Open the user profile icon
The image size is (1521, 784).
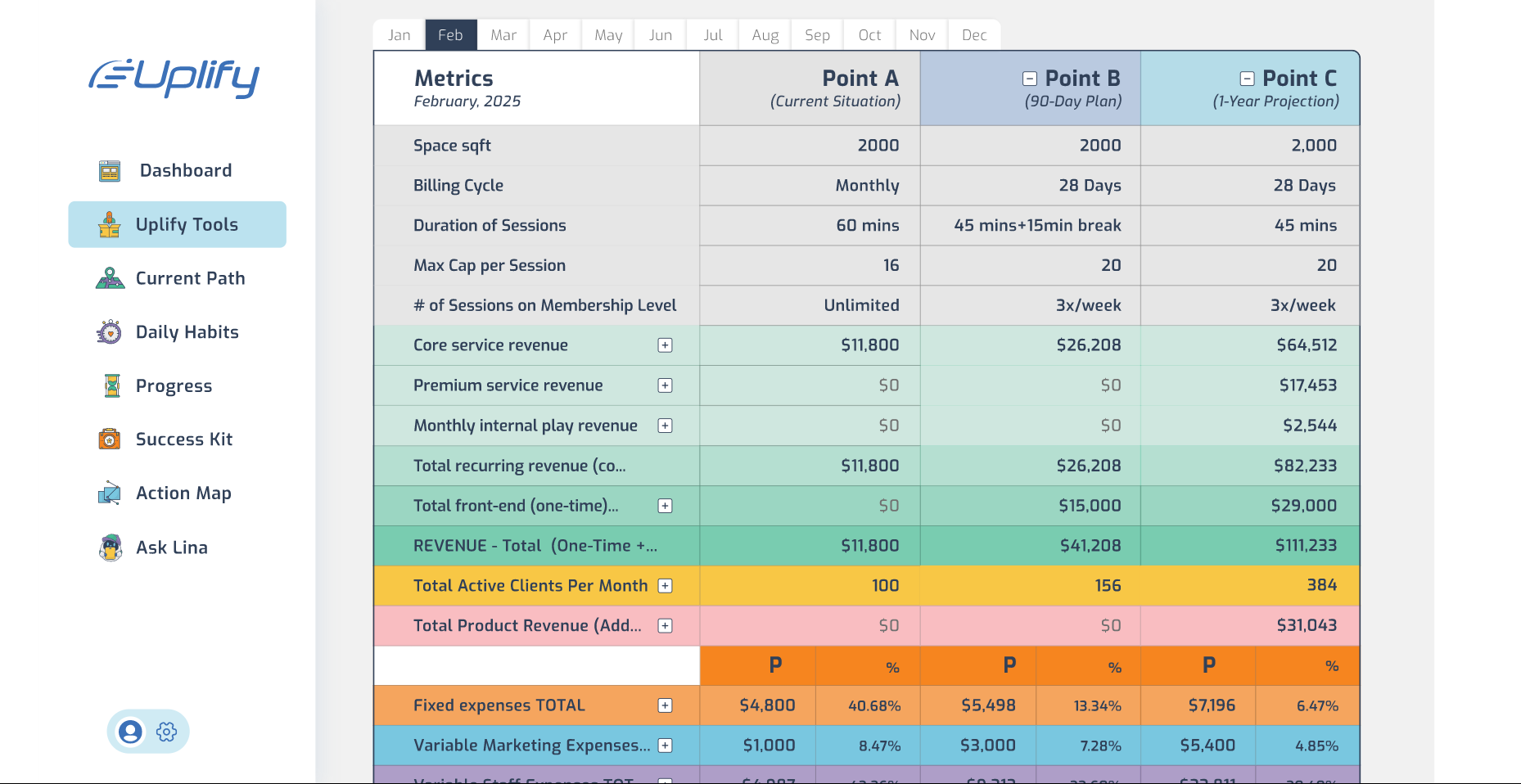pos(130,732)
